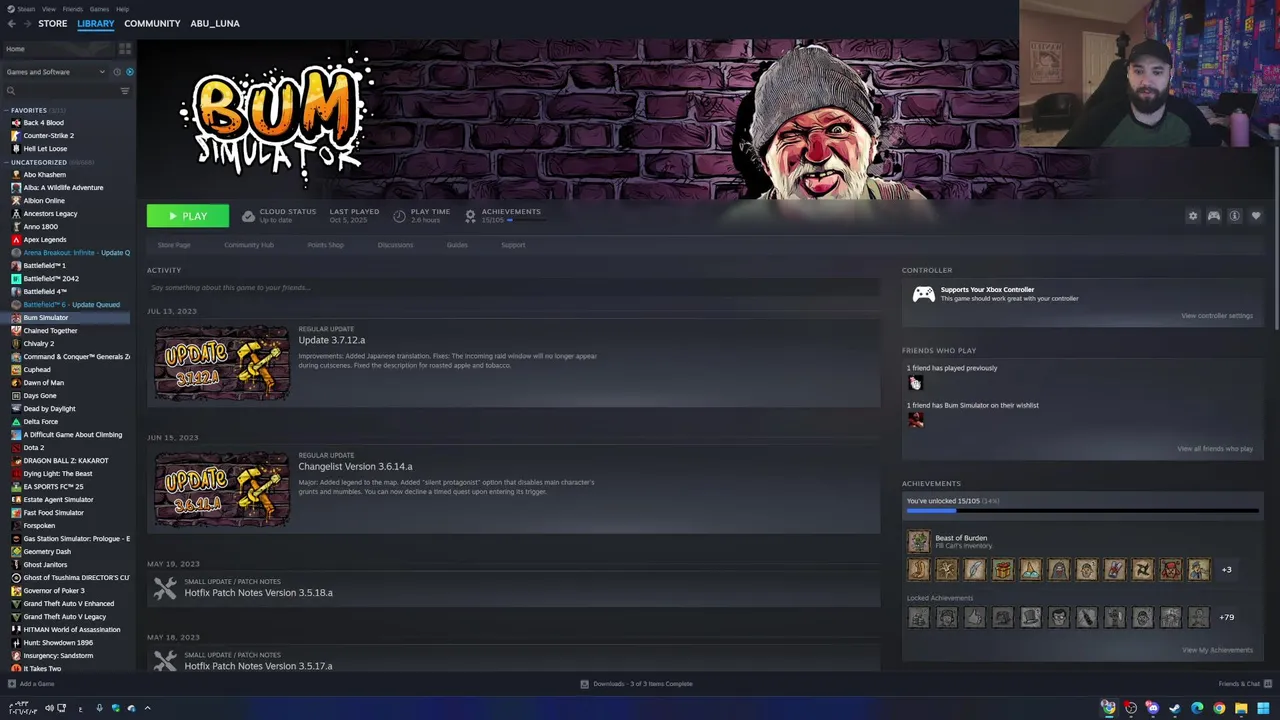Open the Guides link
This screenshot has width=1280, height=720.
[457, 245]
